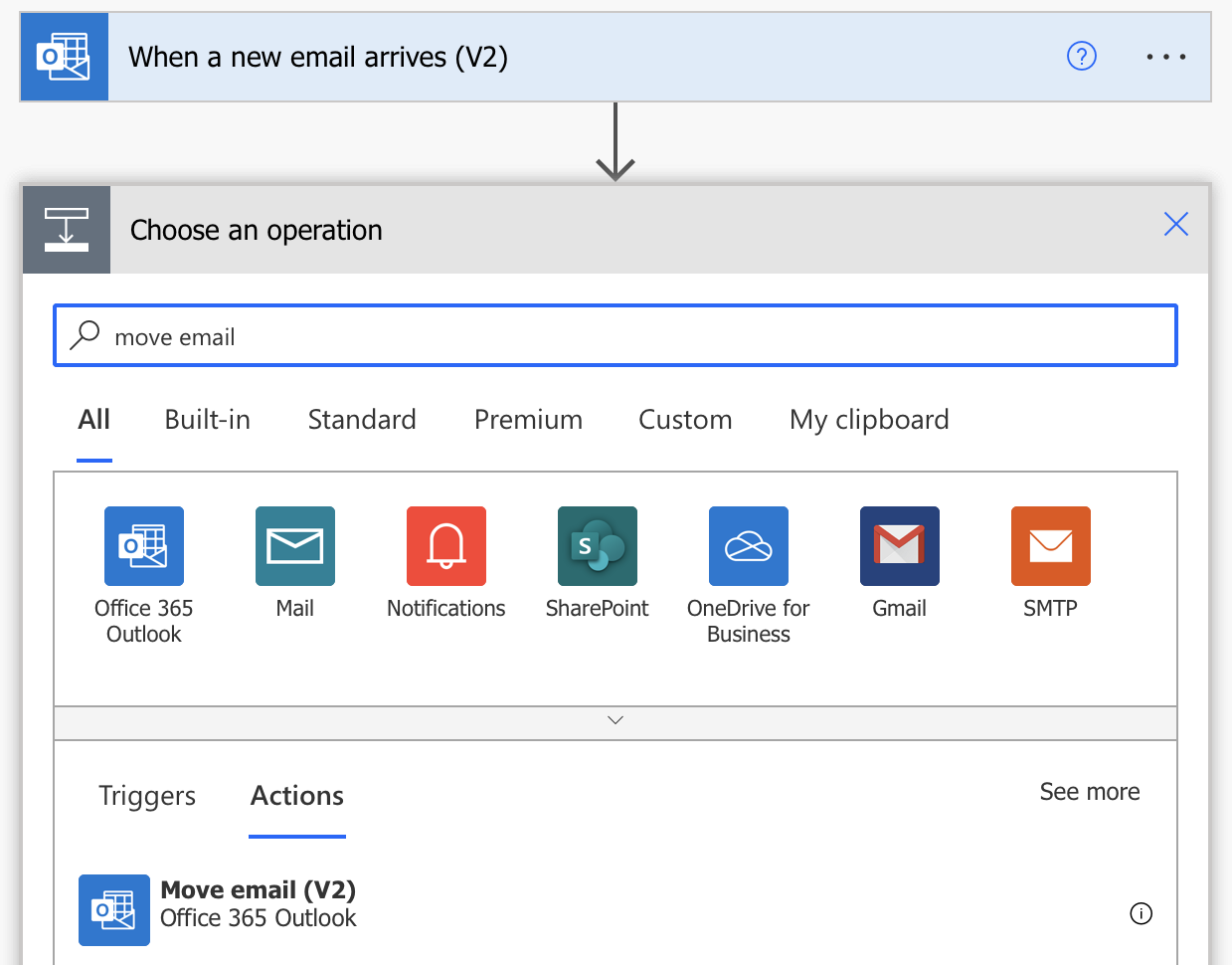Show the info details for Move email (V2)
This screenshot has width=1232, height=965.
tap(1142, 913)
